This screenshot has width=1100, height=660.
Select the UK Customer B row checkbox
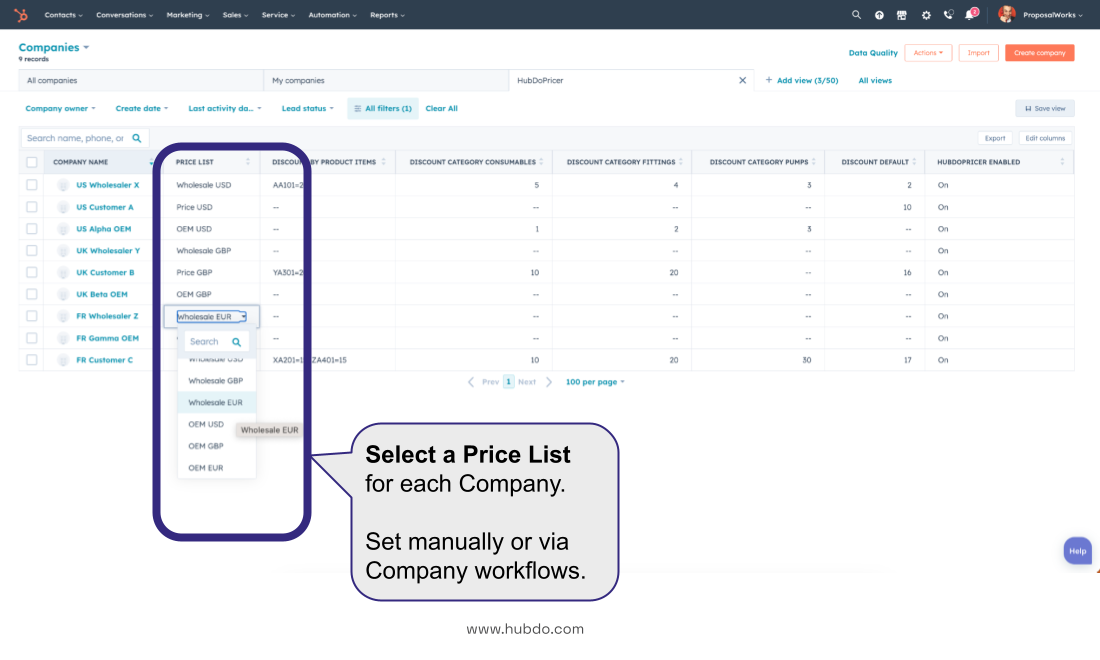(x=32, y=272)
